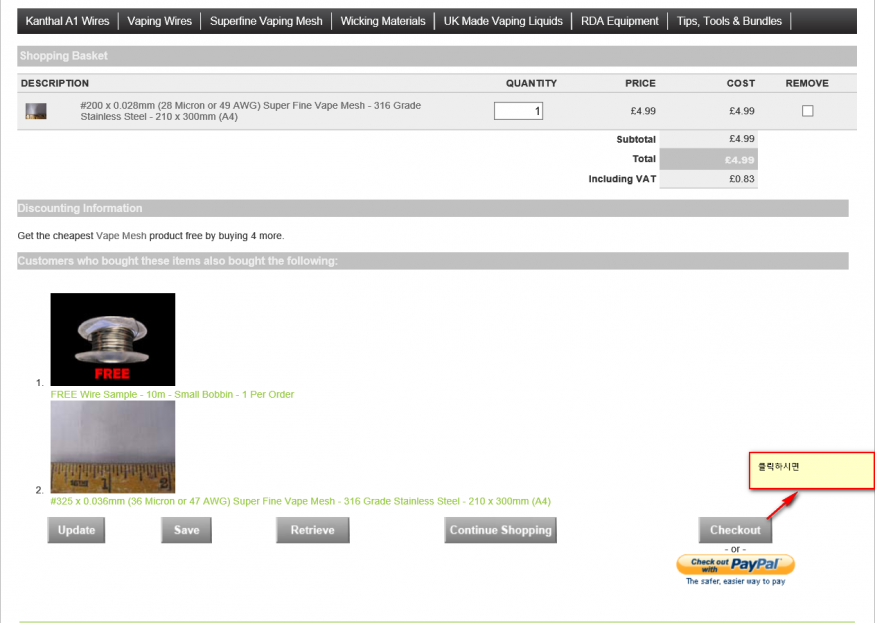
Task: Click the PayPal checkout logo button
Action: 735,565
